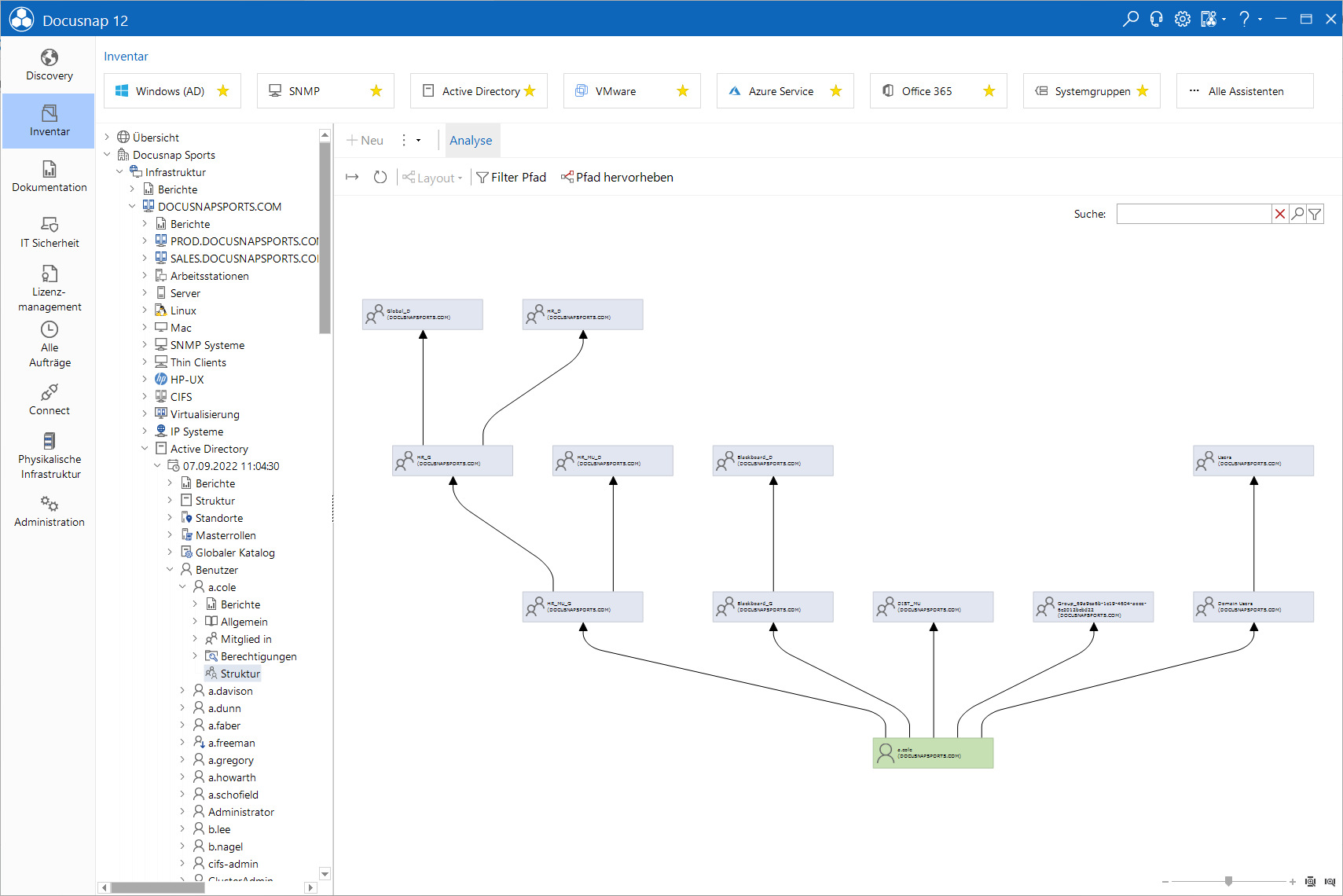This screenshot has width=1343, height=896.
Task: Clear search with the red X icon
Action: click(x=1280, y=214)
